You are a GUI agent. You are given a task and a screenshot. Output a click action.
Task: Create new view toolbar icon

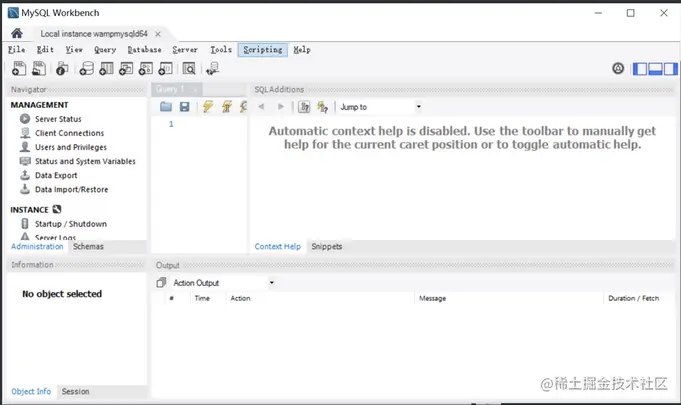click(x=126, y=69)
